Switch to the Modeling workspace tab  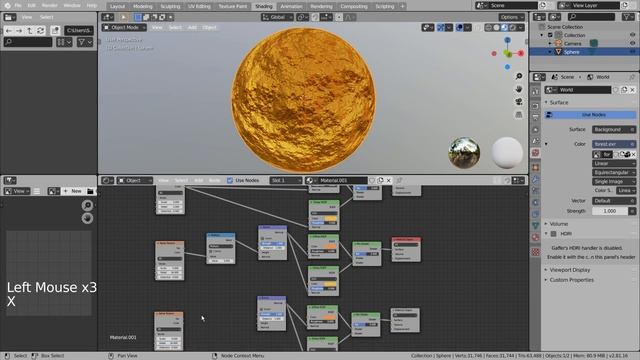(x=142, y=6)
